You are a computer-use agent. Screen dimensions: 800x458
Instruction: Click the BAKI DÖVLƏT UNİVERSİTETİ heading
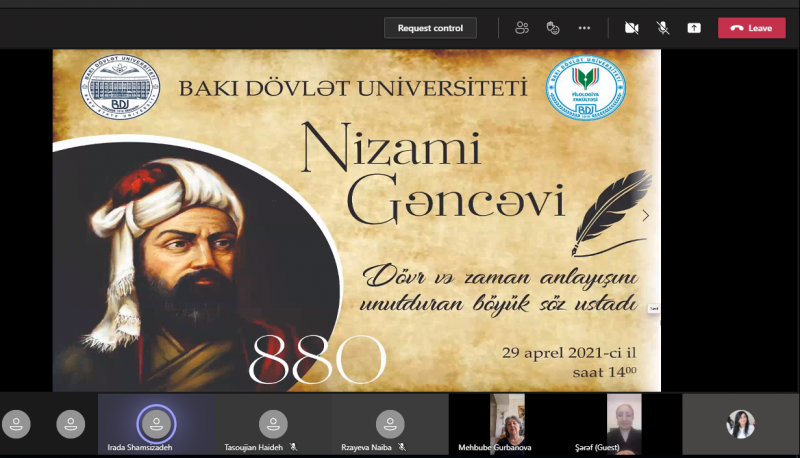tap(353, 88)
